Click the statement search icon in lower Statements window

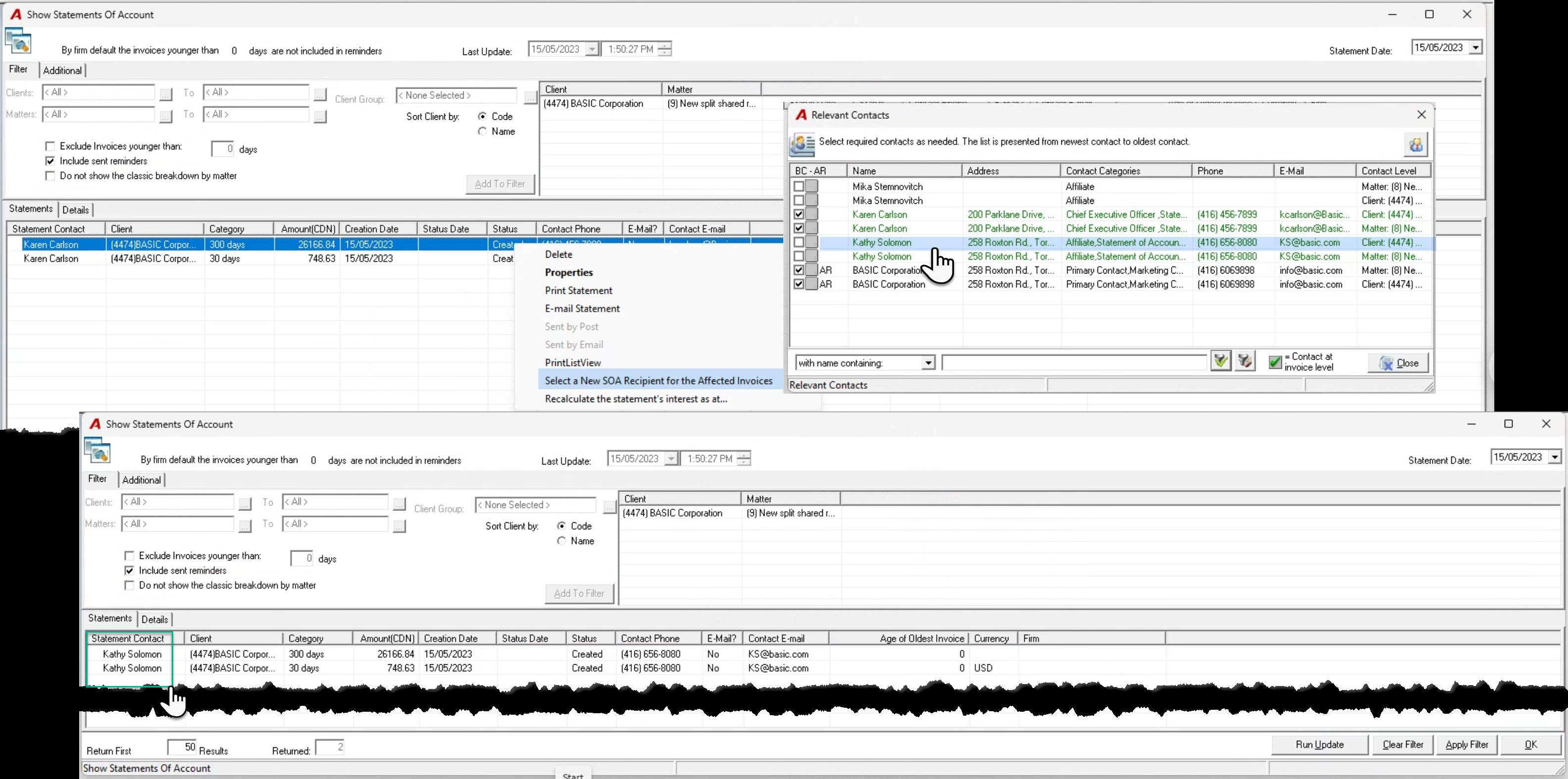[x=97, y=451]
